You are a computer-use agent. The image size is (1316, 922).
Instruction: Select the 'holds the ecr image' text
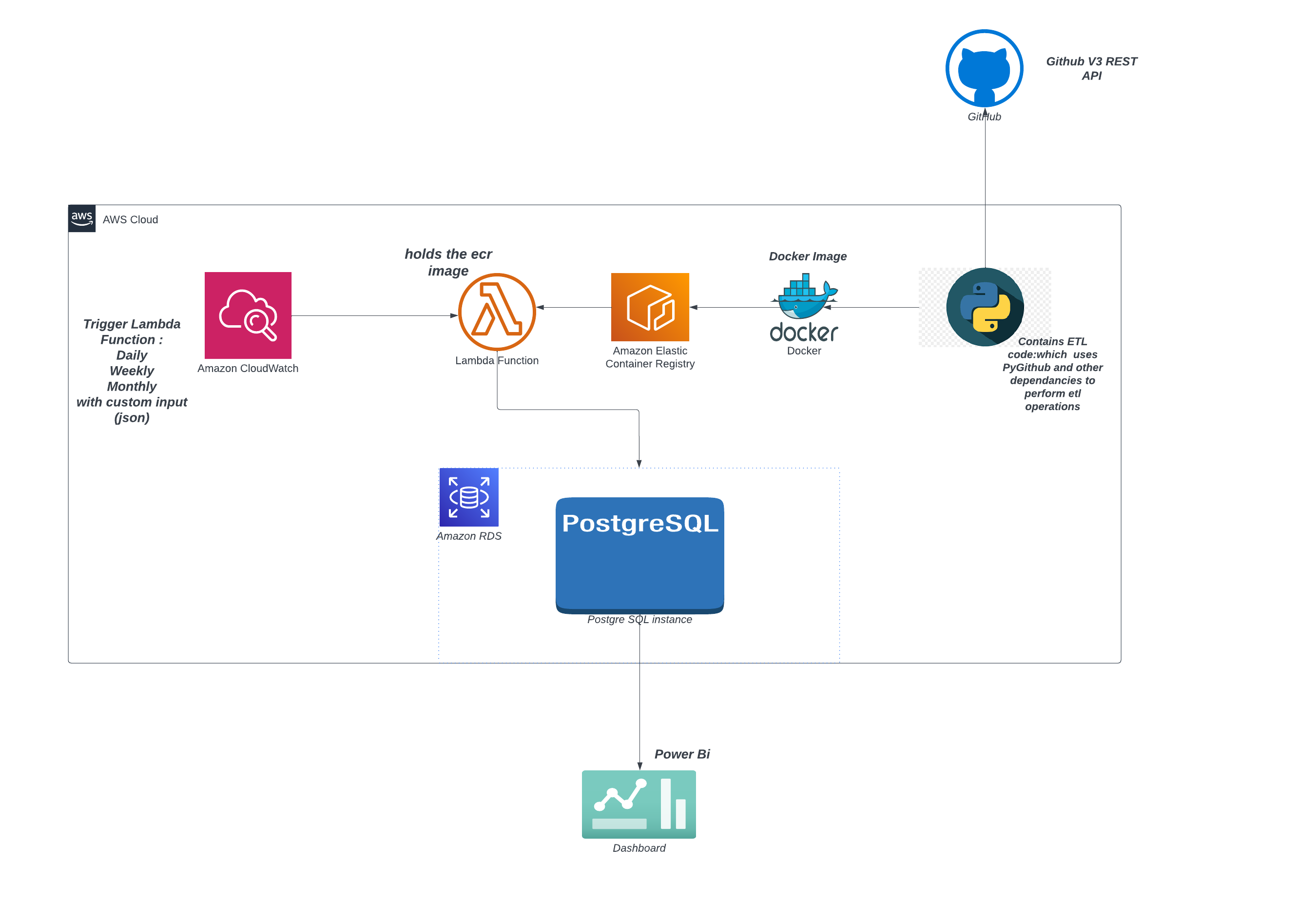448,262
